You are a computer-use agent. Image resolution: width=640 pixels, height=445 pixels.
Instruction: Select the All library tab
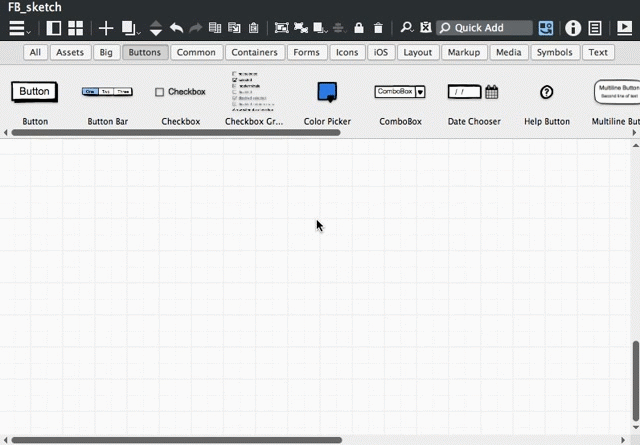coord(35,52)
